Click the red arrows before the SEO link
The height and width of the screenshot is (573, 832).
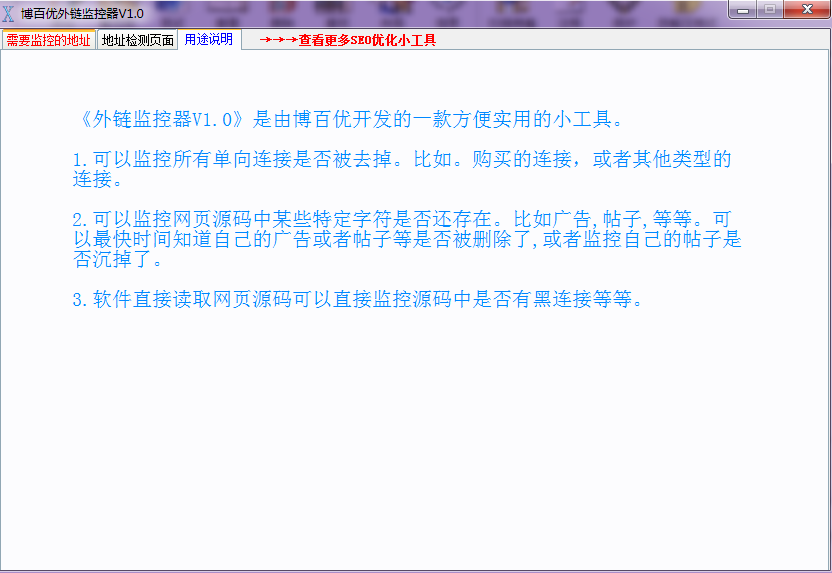pos(277,41)
